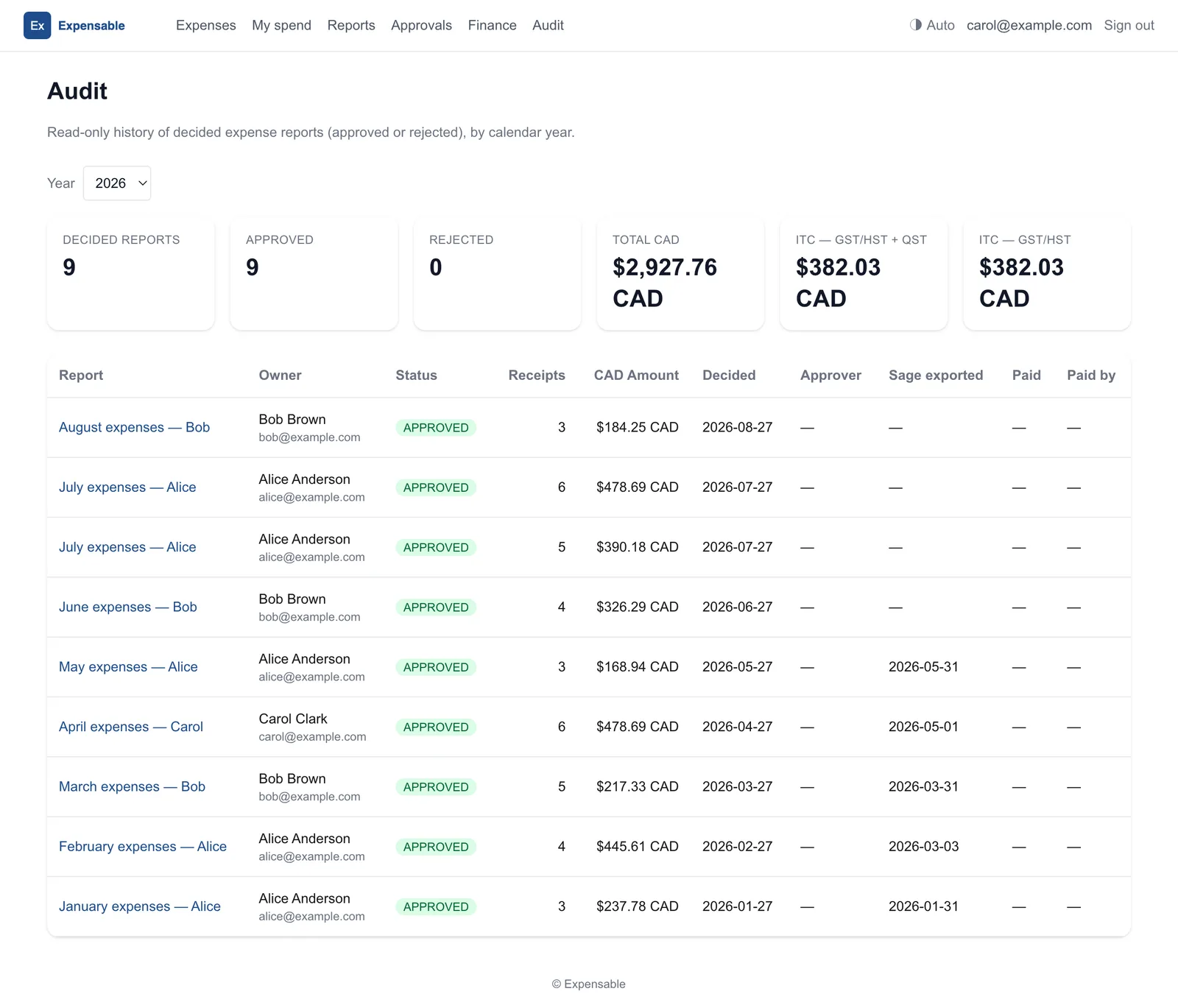Click carol@example.com in the header
Screen dimensions: 1178x1008
pyautogui.click(x=1029, y=26)
